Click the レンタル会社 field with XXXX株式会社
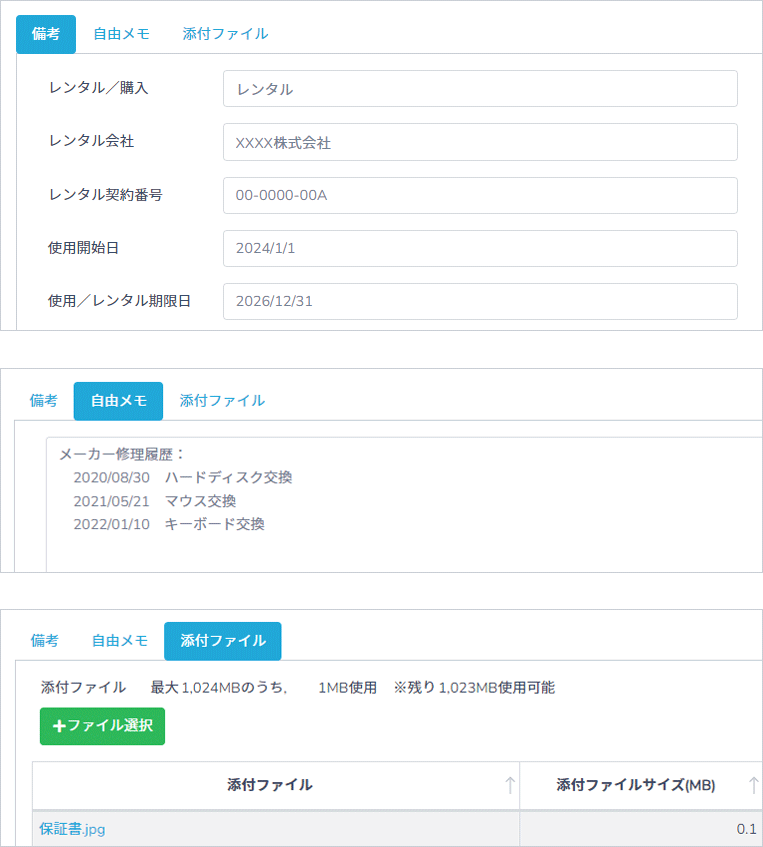The width and height of the screenshot is (763, 847). tap(480, 142)
